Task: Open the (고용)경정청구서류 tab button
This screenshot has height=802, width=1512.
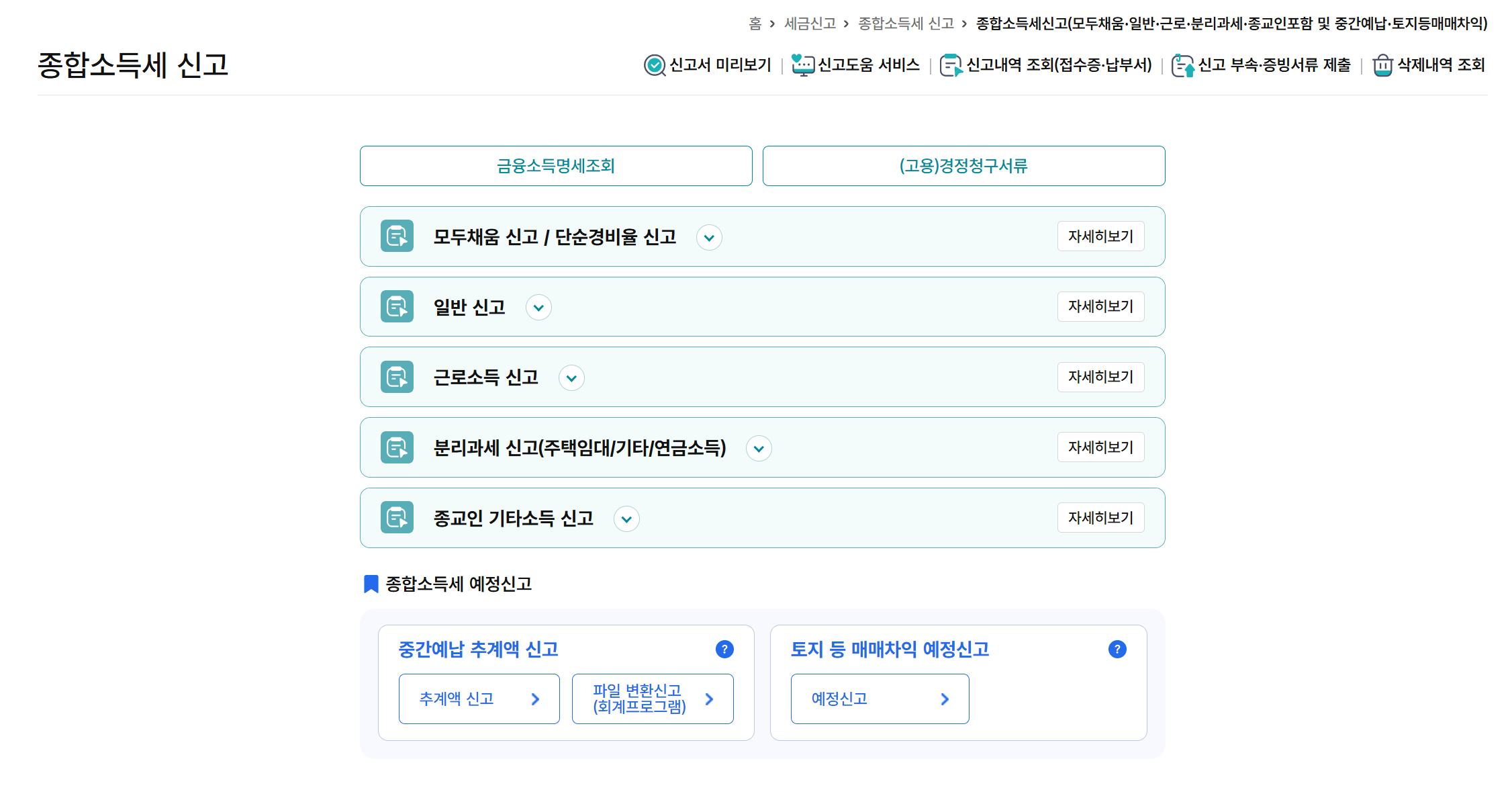Action: click(x=963, y=166)
